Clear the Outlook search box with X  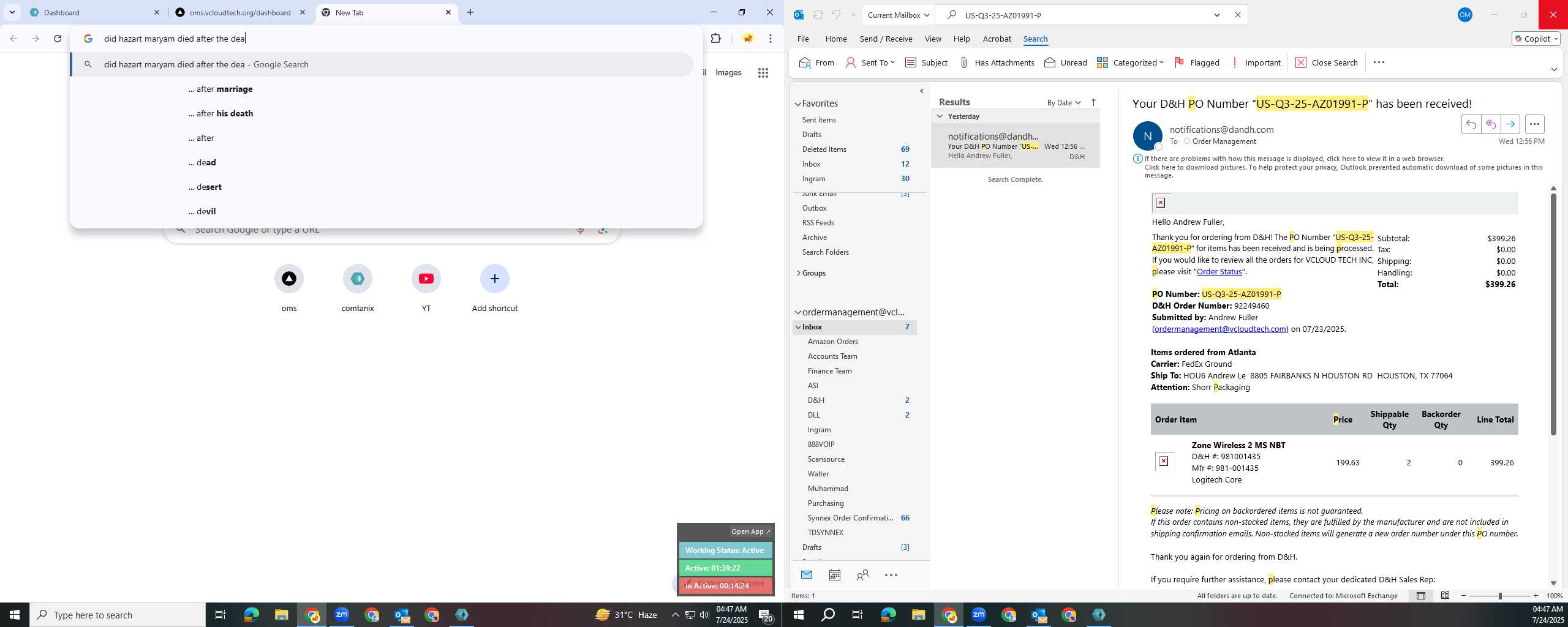pyautogui.click(x=1237, y=15)
